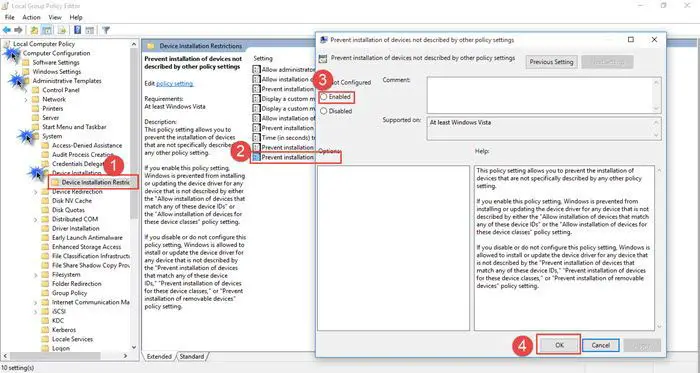The height and width of the screenshot is (373, 700).
Task: Click the Start Menu and Taskbar folder icon
Action: click(36, 127)
